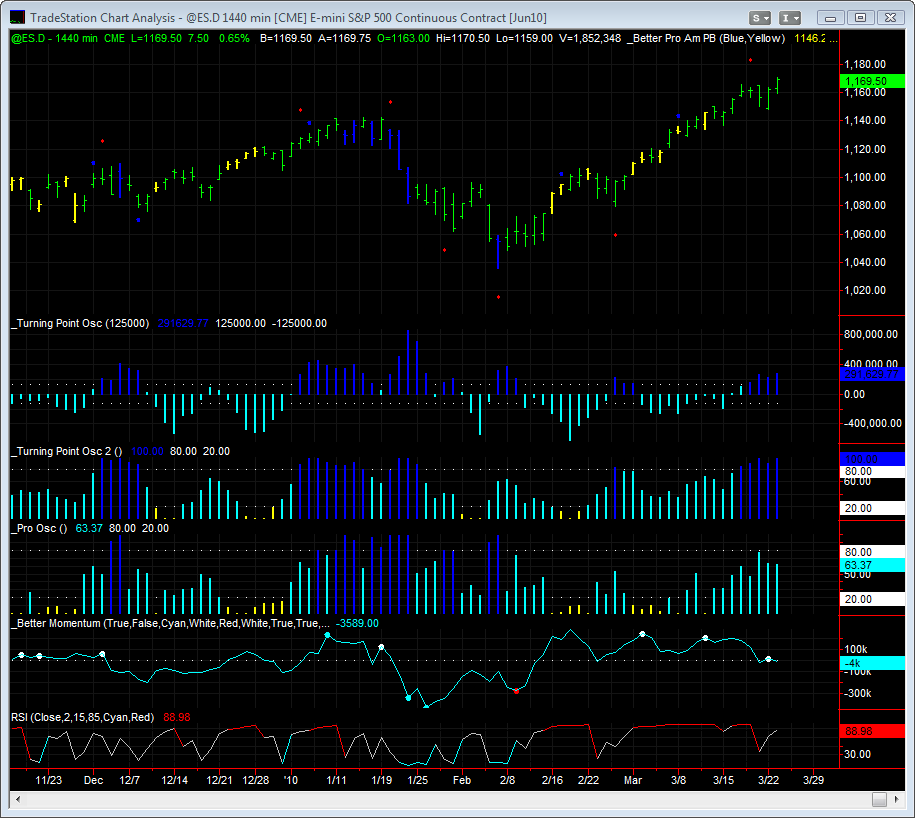Minimize the Chart Analysis window

point(830,18)
